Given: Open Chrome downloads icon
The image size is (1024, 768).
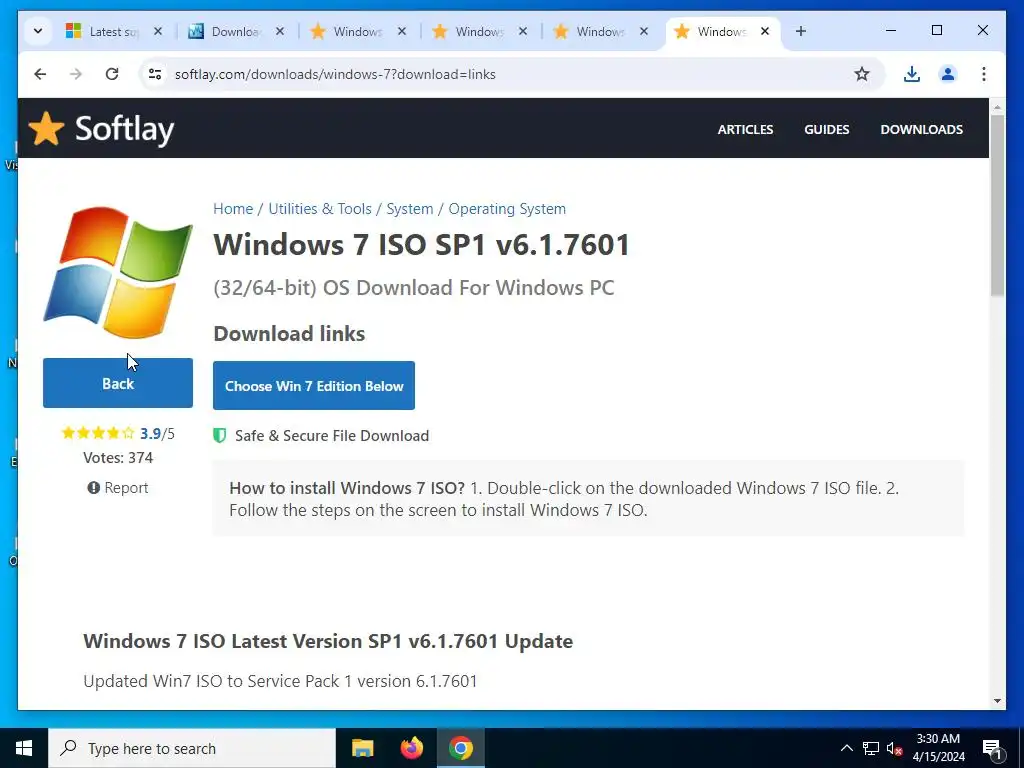Looking at the screenshot, I should tap(912, 74).
